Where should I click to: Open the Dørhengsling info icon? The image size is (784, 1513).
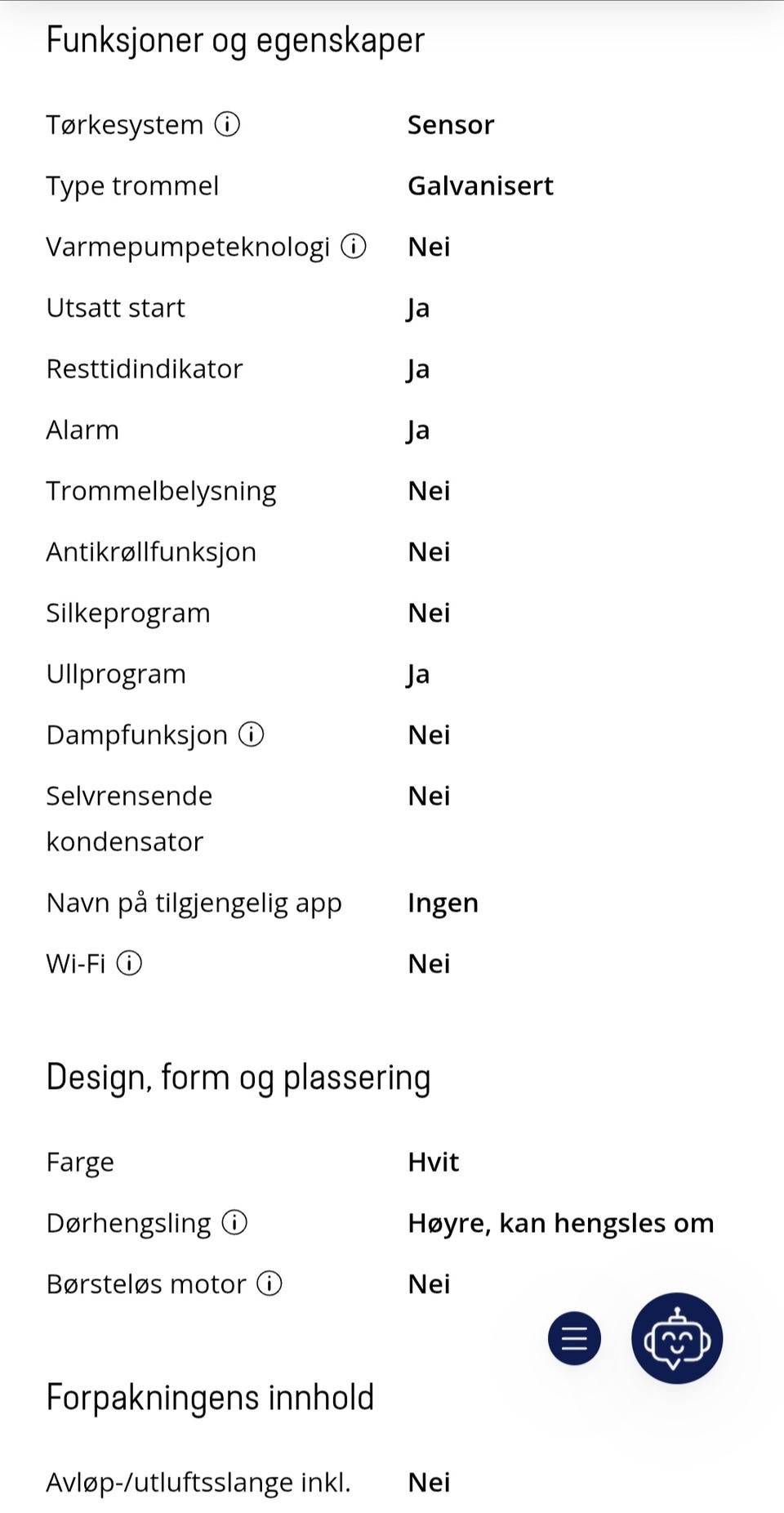[234, 1222]
